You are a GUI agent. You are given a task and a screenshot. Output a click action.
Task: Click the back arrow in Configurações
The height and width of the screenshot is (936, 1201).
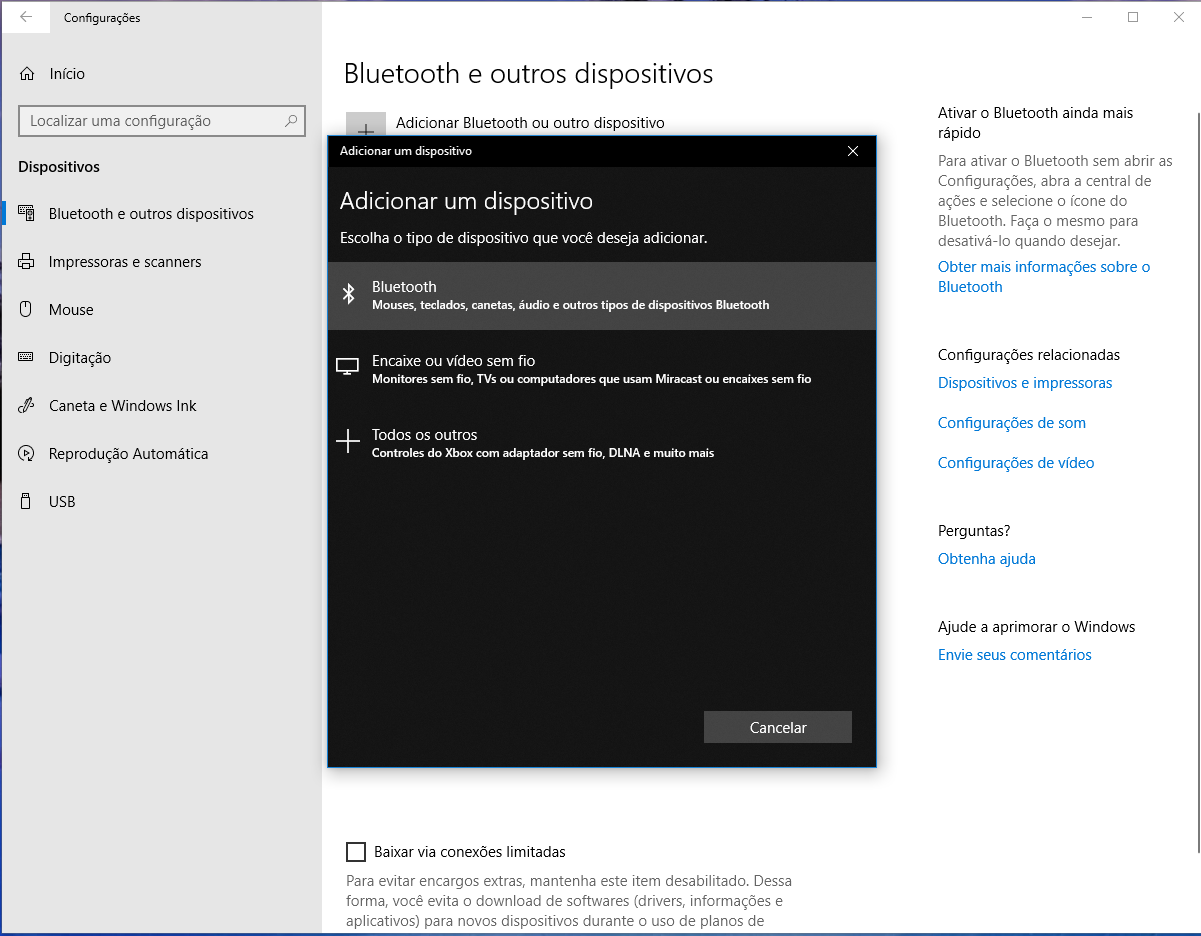coord(26,17)
